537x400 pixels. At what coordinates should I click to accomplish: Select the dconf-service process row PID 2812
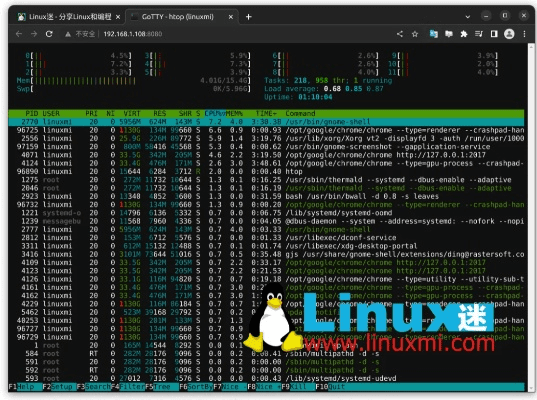coord(266,238)
